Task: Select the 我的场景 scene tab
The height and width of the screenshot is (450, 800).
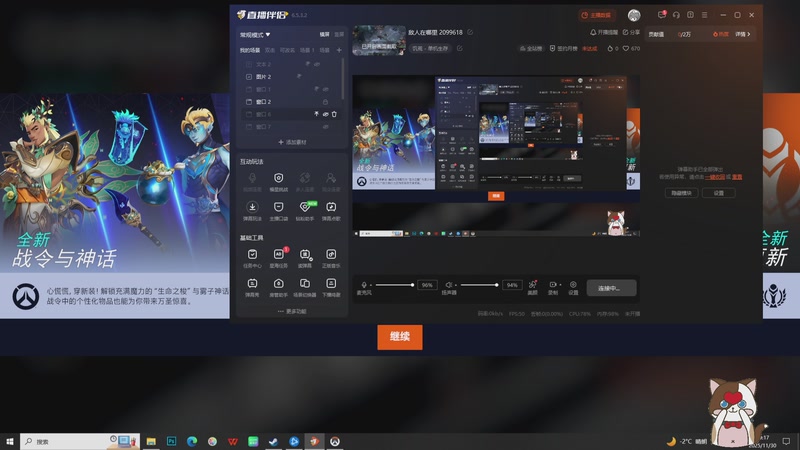Action: coord(250,50)
